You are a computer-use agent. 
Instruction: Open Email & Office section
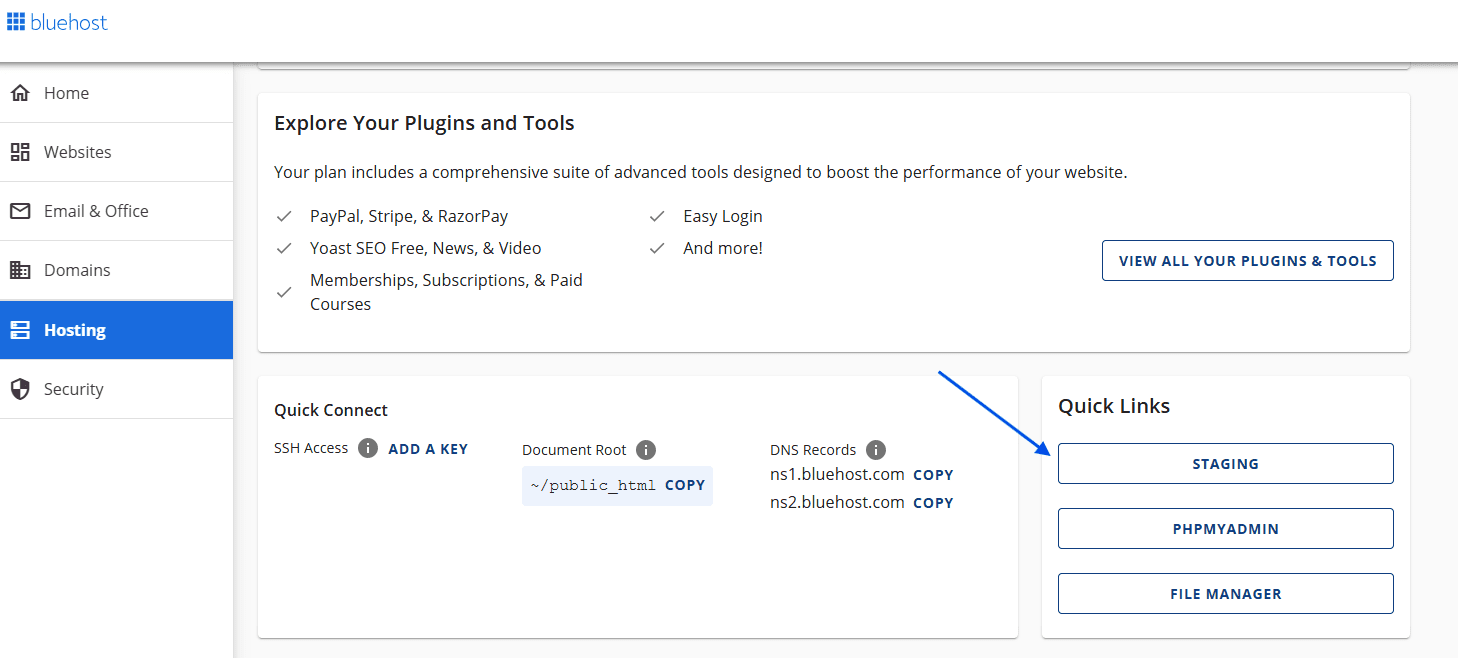(x=116, y=211)
